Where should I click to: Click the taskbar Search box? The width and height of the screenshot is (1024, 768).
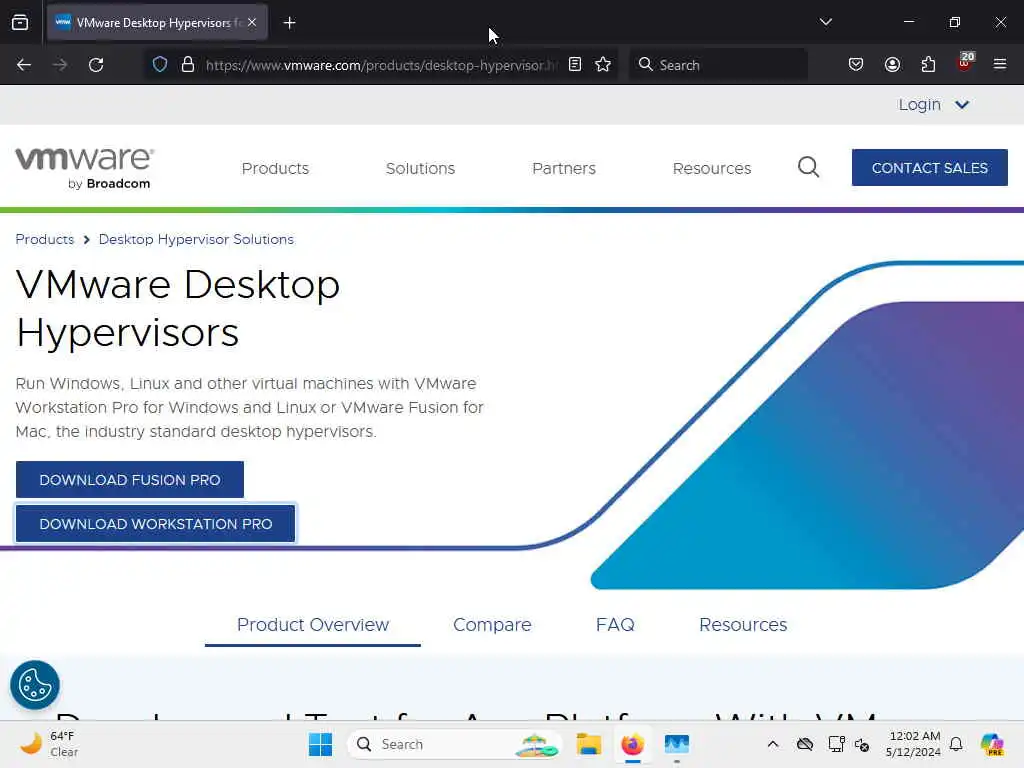[x=455, y=744]
